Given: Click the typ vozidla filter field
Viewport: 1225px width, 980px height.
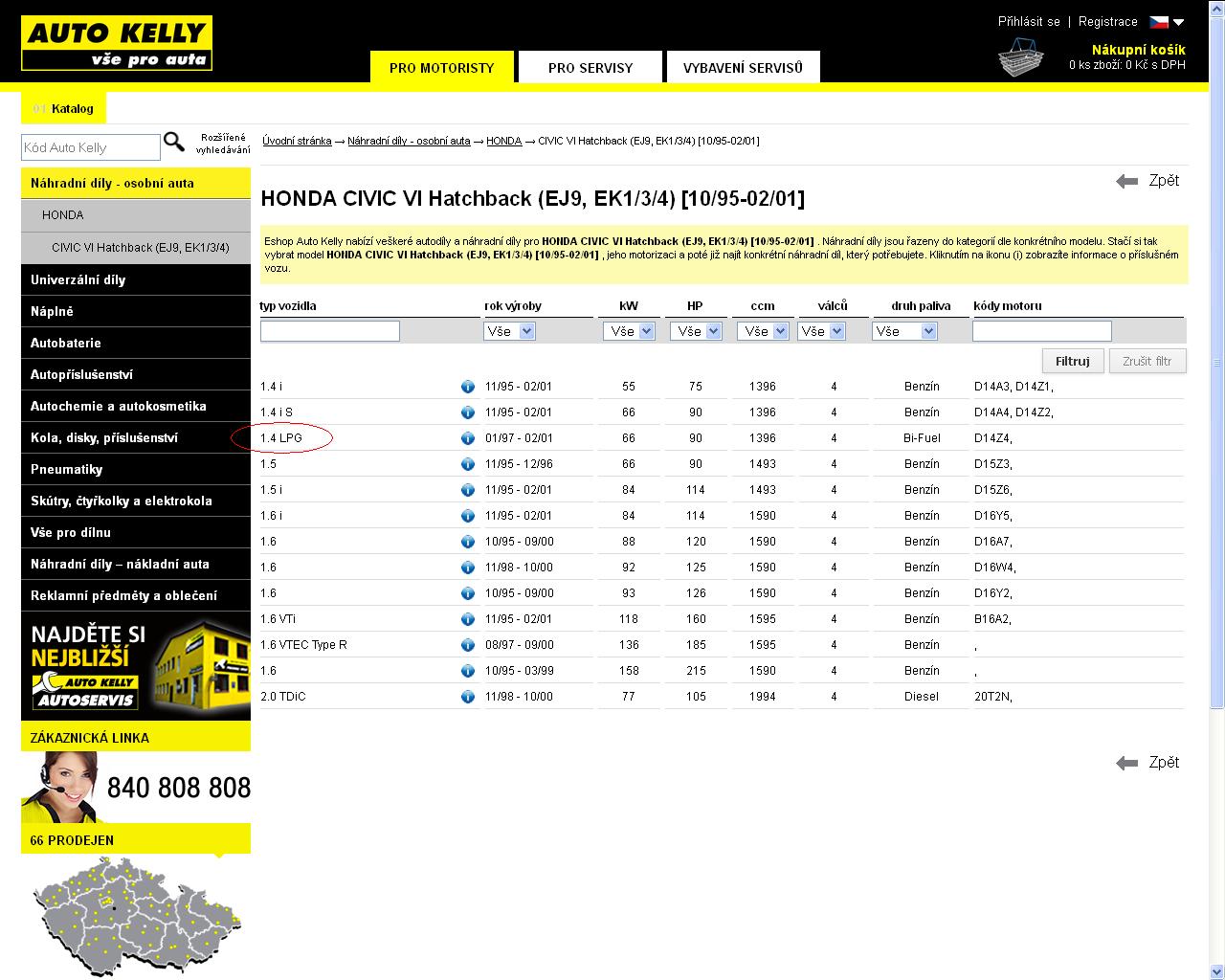Looking at the screenshot, I should pyautogui.click(x=330, y=331).
